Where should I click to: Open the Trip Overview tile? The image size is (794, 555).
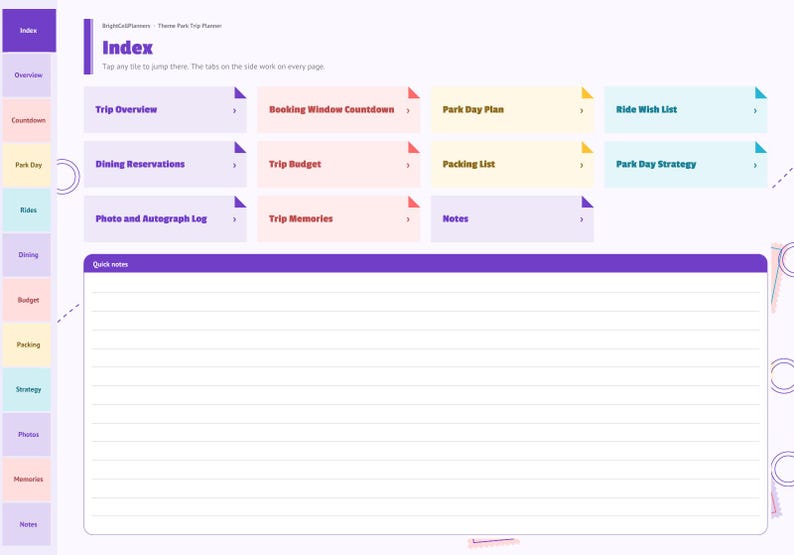tap(165, 109)
